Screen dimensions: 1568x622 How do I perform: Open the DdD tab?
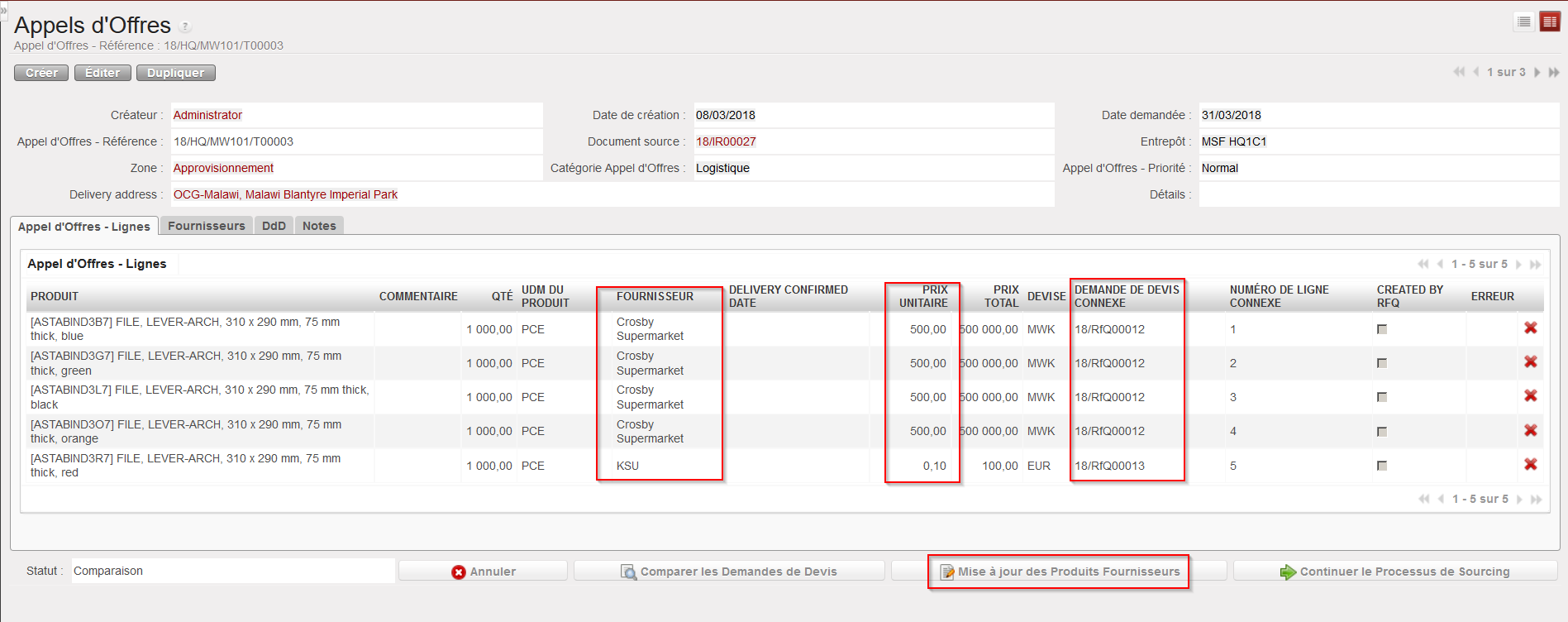[274, 226]
